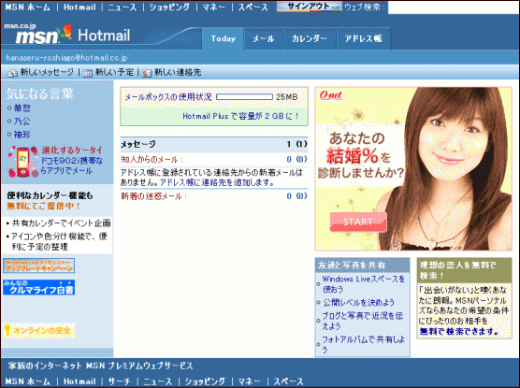This screenshot has width=520, height=388.
Task: Click 公開レベルを決めよう link
Action: pyautogui.click(x=359, y=303)
